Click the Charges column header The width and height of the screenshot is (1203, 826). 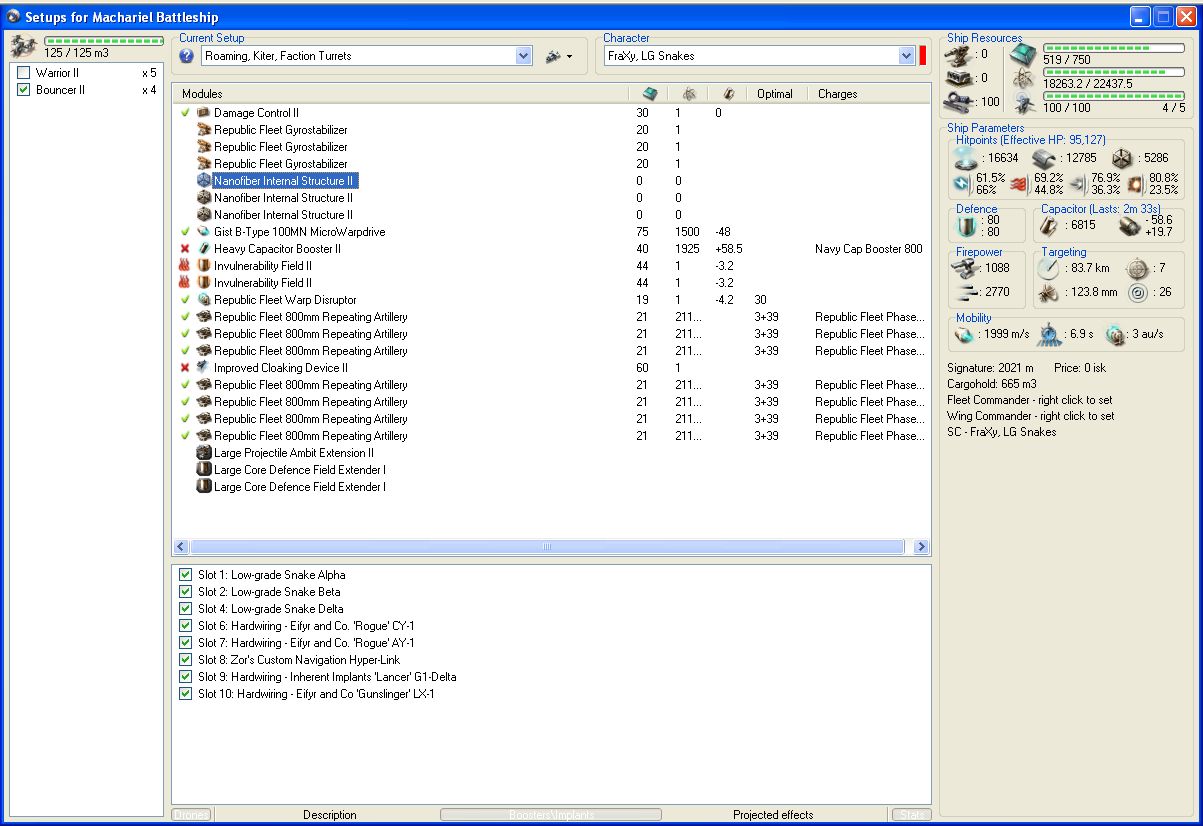pyautogui.click(x=837, y=94)
